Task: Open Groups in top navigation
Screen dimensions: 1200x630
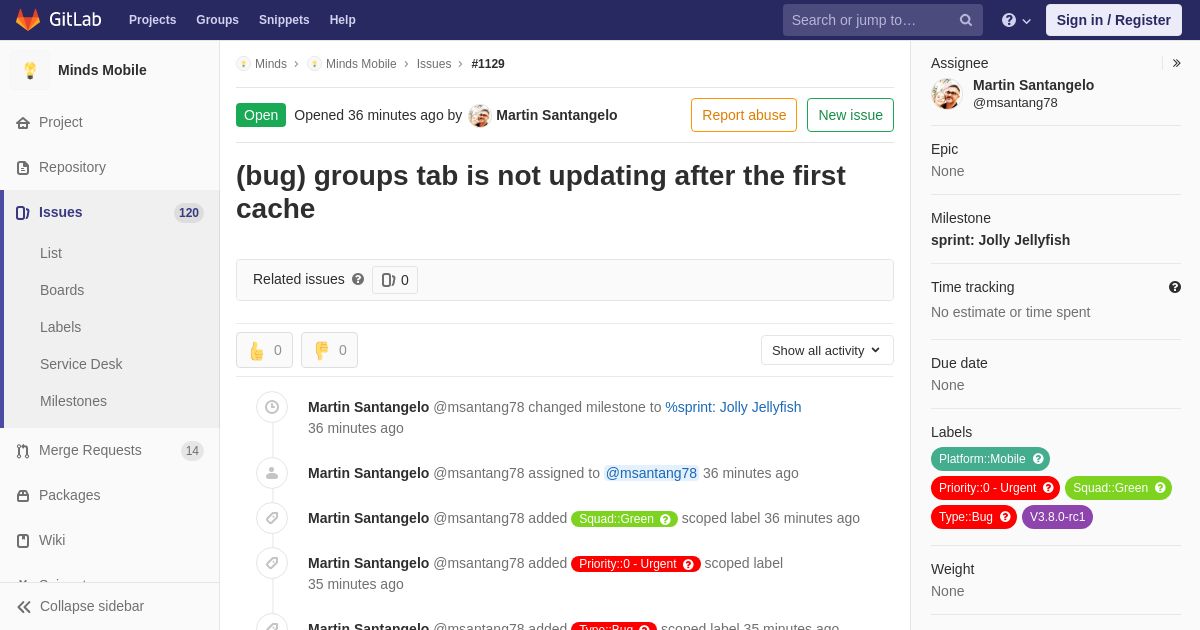Action: [217, 20]
